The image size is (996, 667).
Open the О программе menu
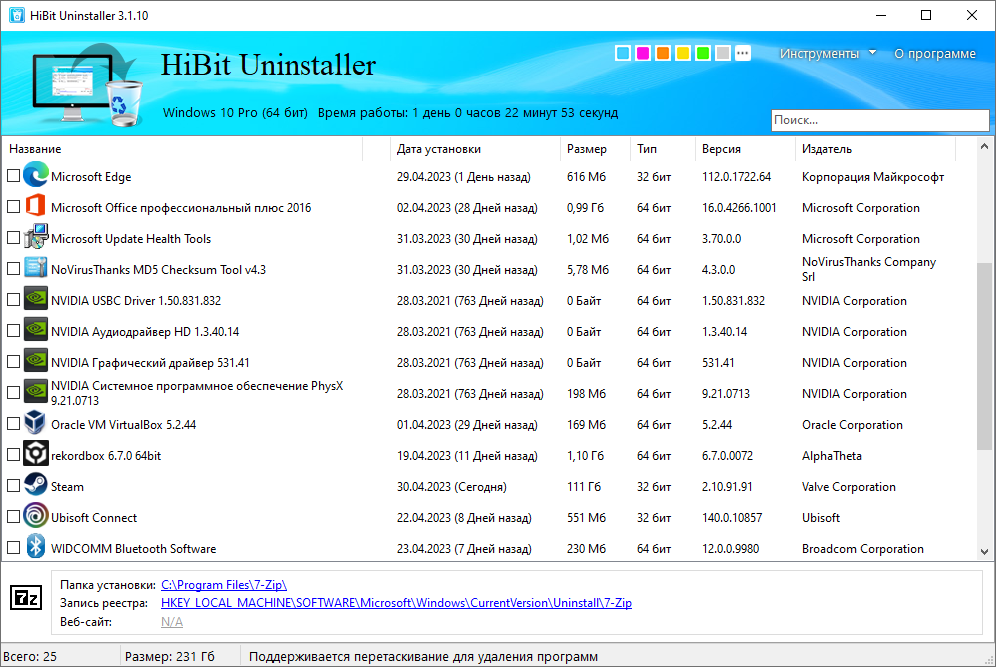coord(934,53)
